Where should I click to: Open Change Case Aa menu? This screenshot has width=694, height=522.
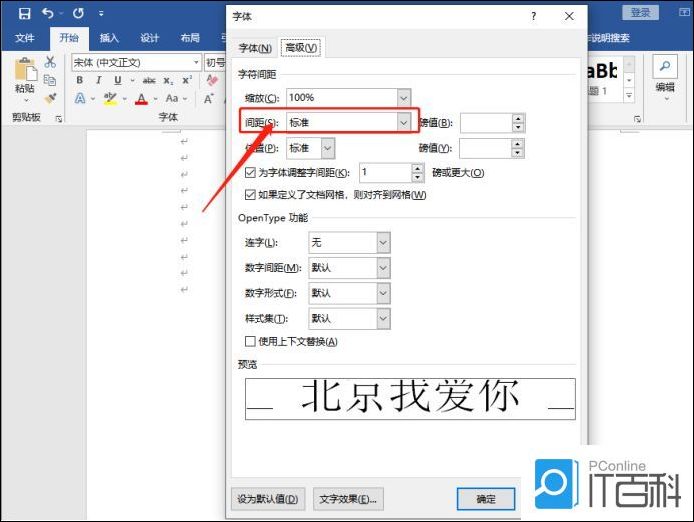click(x=172, y=98)
